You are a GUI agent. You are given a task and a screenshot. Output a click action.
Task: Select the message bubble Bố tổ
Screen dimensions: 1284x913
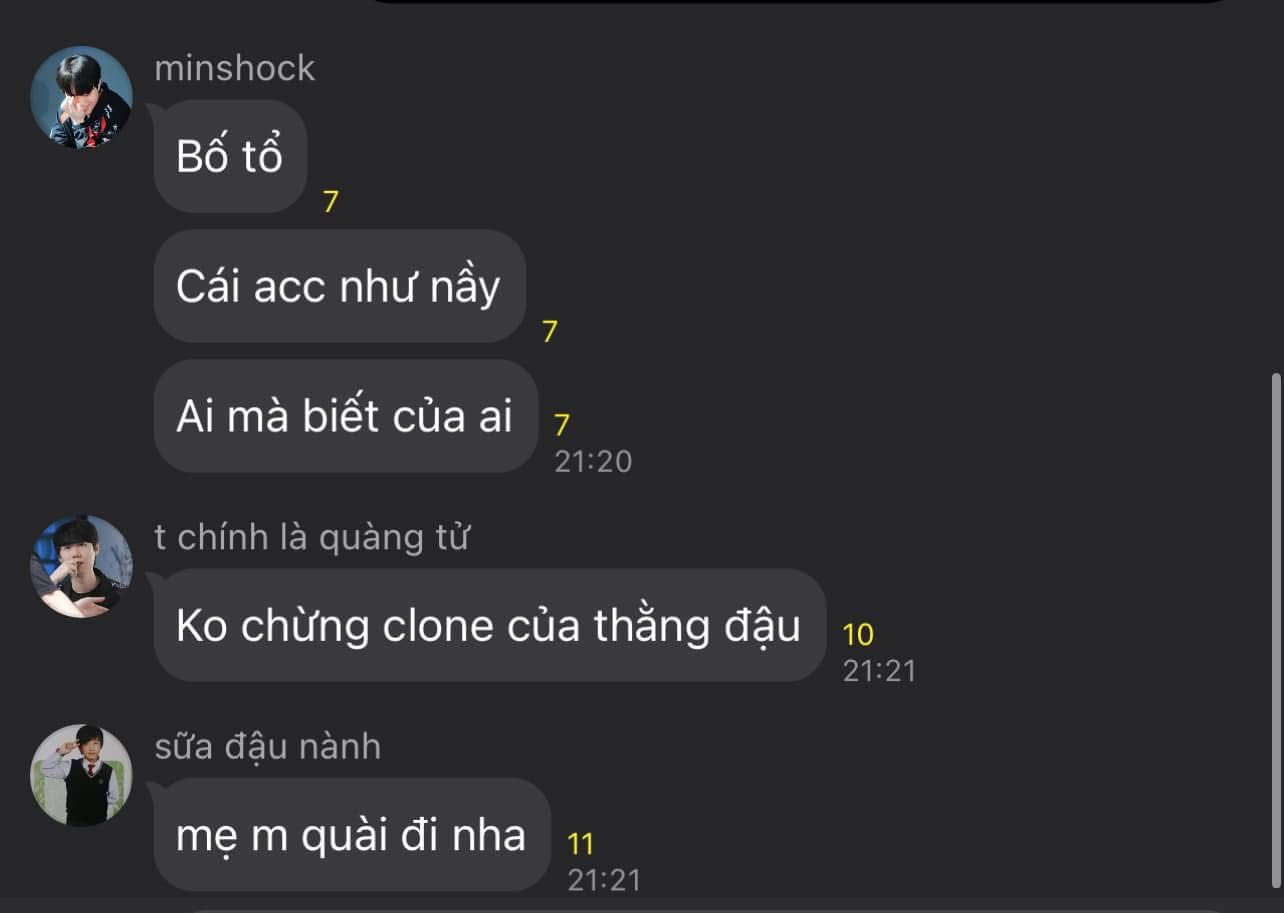pos(230,156)
